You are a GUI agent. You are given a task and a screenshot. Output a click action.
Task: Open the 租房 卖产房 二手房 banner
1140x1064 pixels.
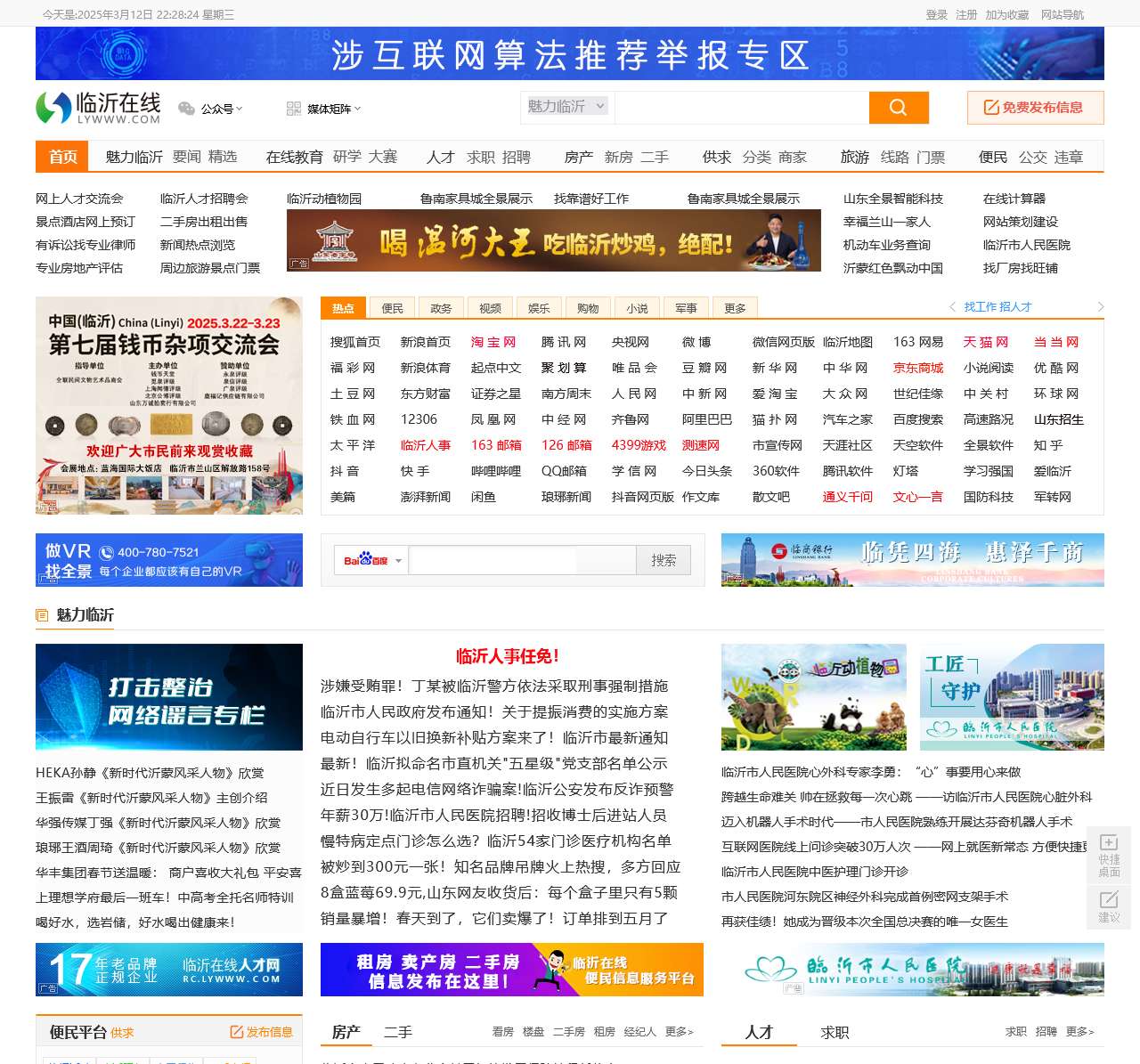512,970
